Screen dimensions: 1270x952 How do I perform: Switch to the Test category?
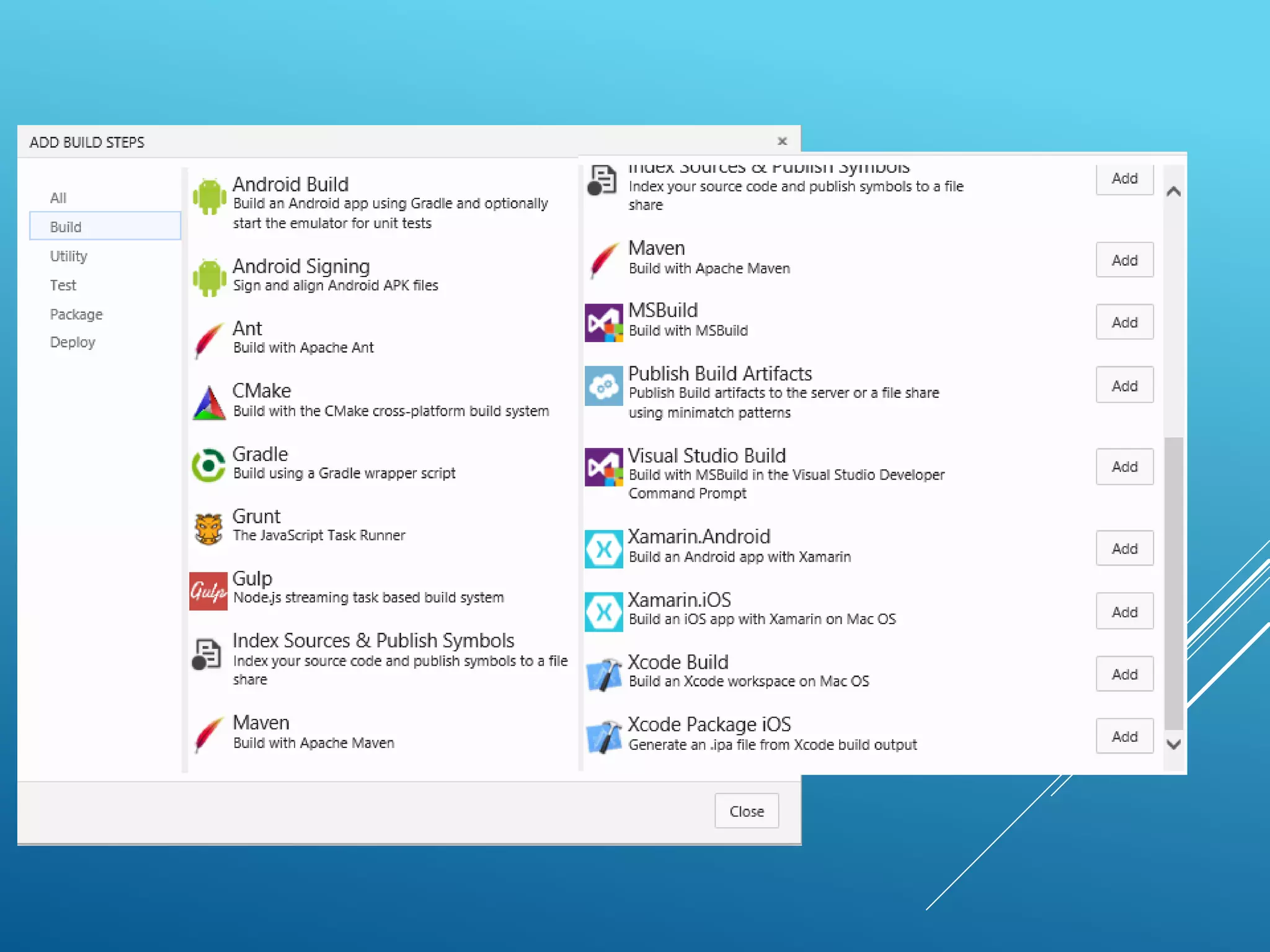click(x=63, y=285)
